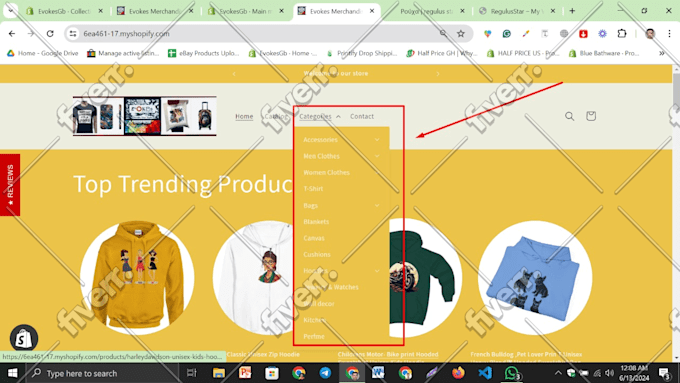Select Women Clothes category
680x383 pixels.
pyautogui.click(x=327, y=173)
